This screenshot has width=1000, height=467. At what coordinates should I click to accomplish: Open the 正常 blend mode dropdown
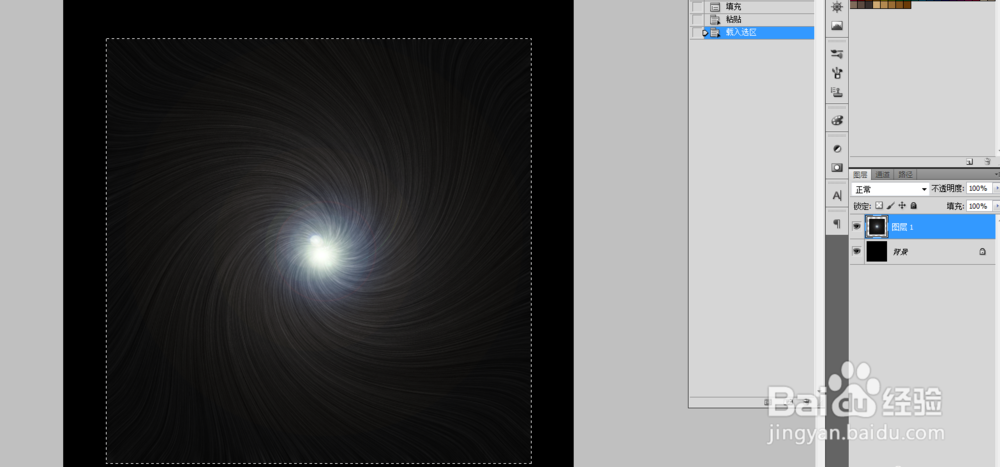[x=890, y=189]
